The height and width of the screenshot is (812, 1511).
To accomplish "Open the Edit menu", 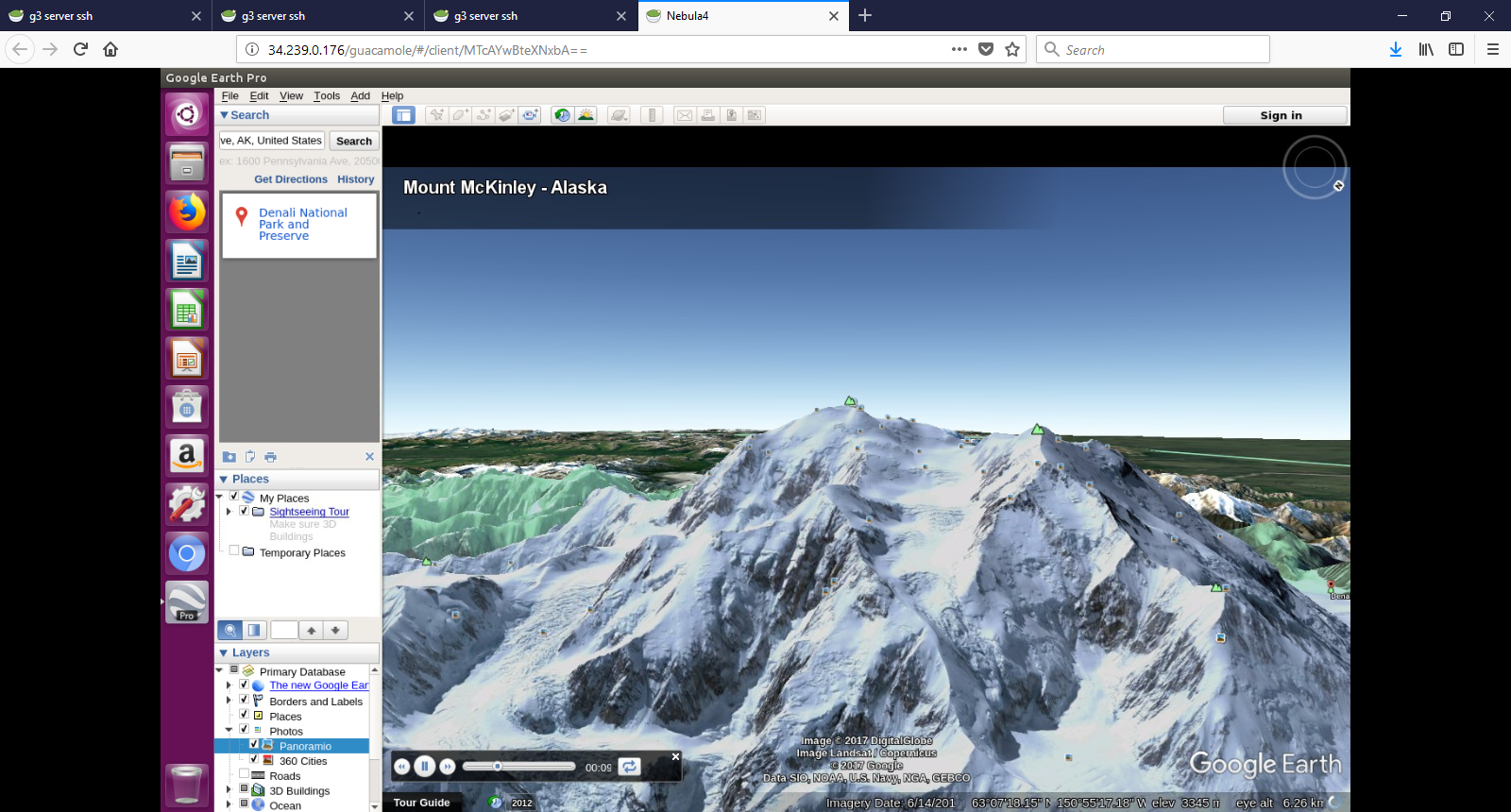I will [x=259, y=95].
